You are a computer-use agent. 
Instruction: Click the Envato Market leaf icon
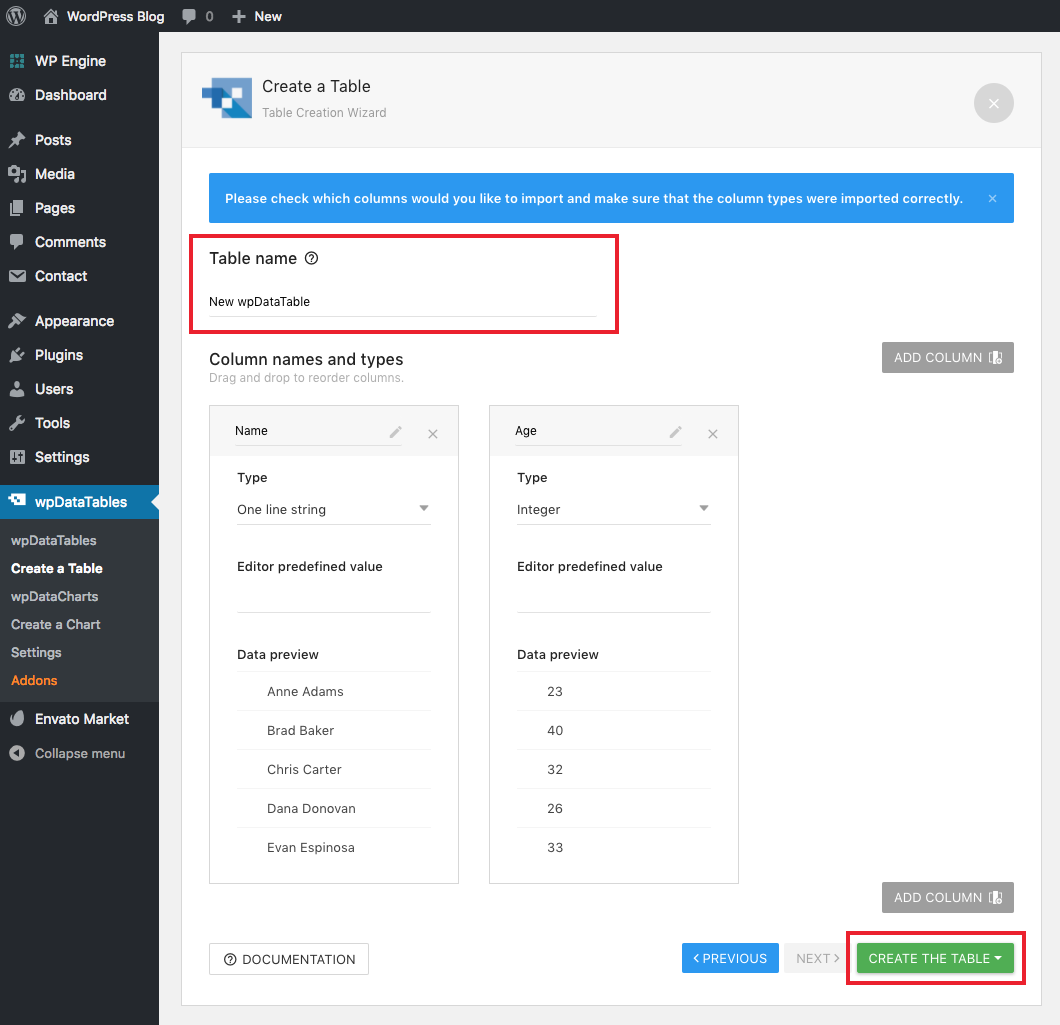point(17,719)
